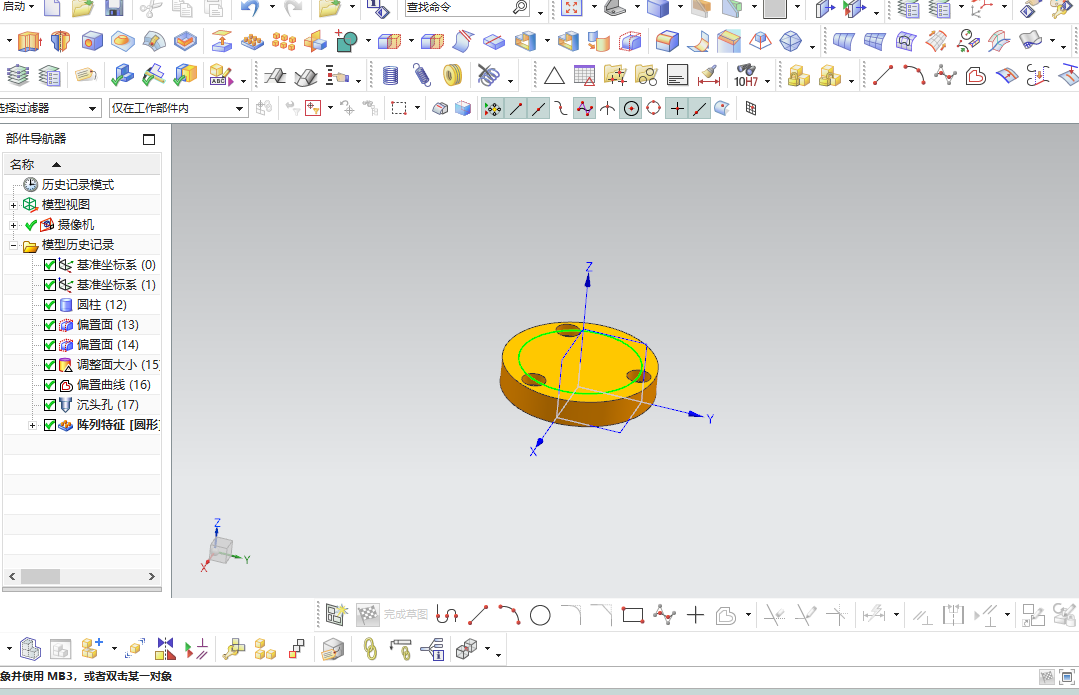Open the Undo list dropdown arrow
This screenshot has width=1079, height=695.
(273, 8)
